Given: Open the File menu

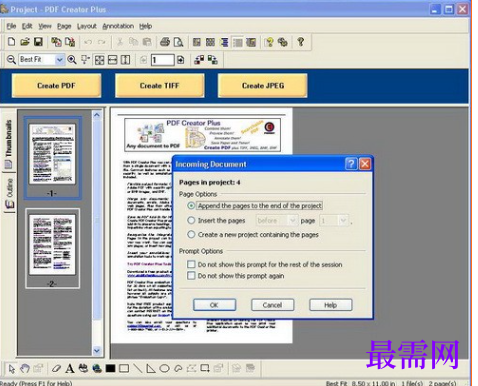Looking at the screenshot, I should tap(11, 26).
